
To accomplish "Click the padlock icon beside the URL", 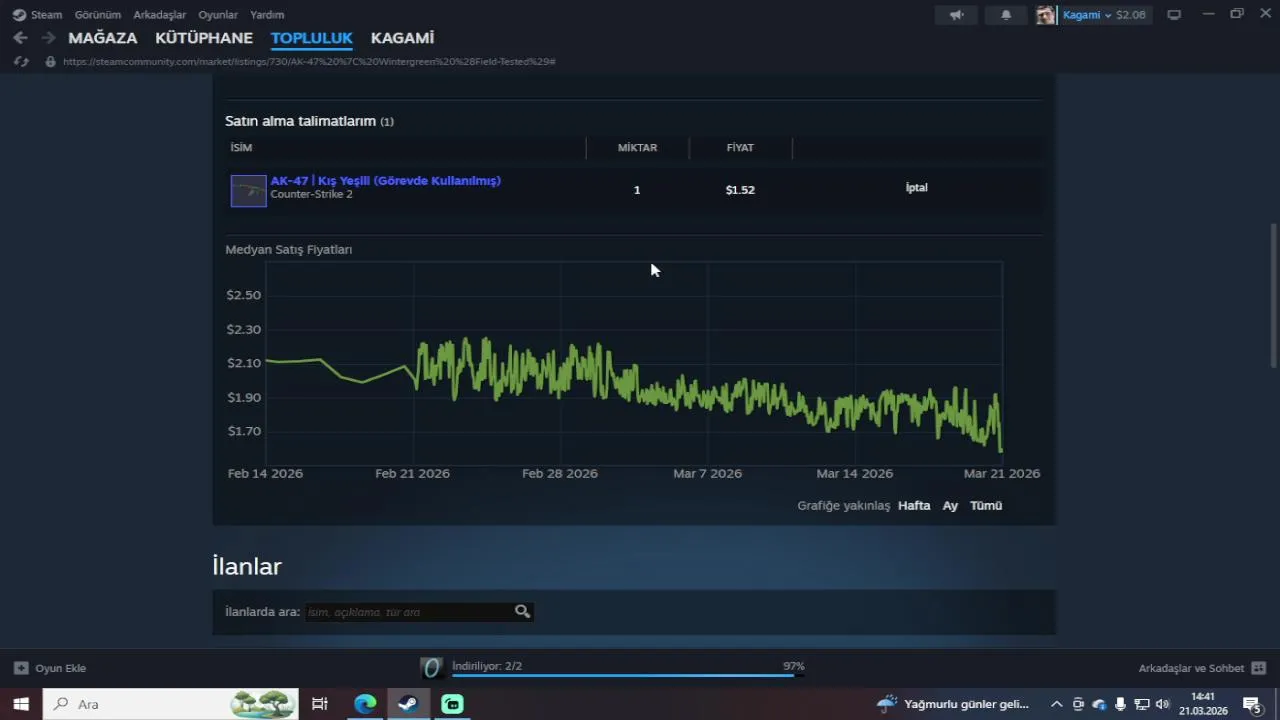I will point(50,62).
